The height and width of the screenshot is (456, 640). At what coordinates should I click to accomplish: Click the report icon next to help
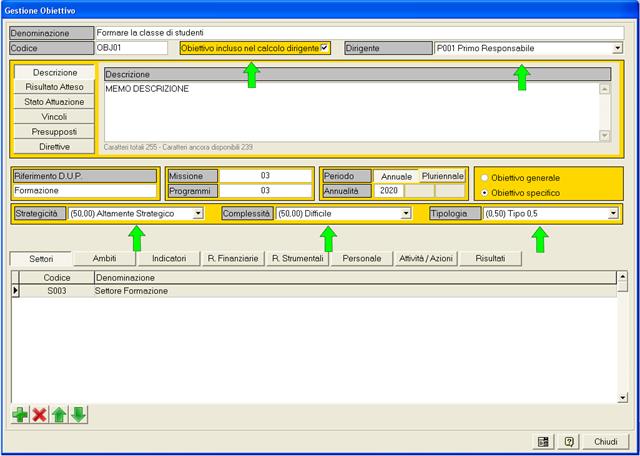click(x=543, y=441)
